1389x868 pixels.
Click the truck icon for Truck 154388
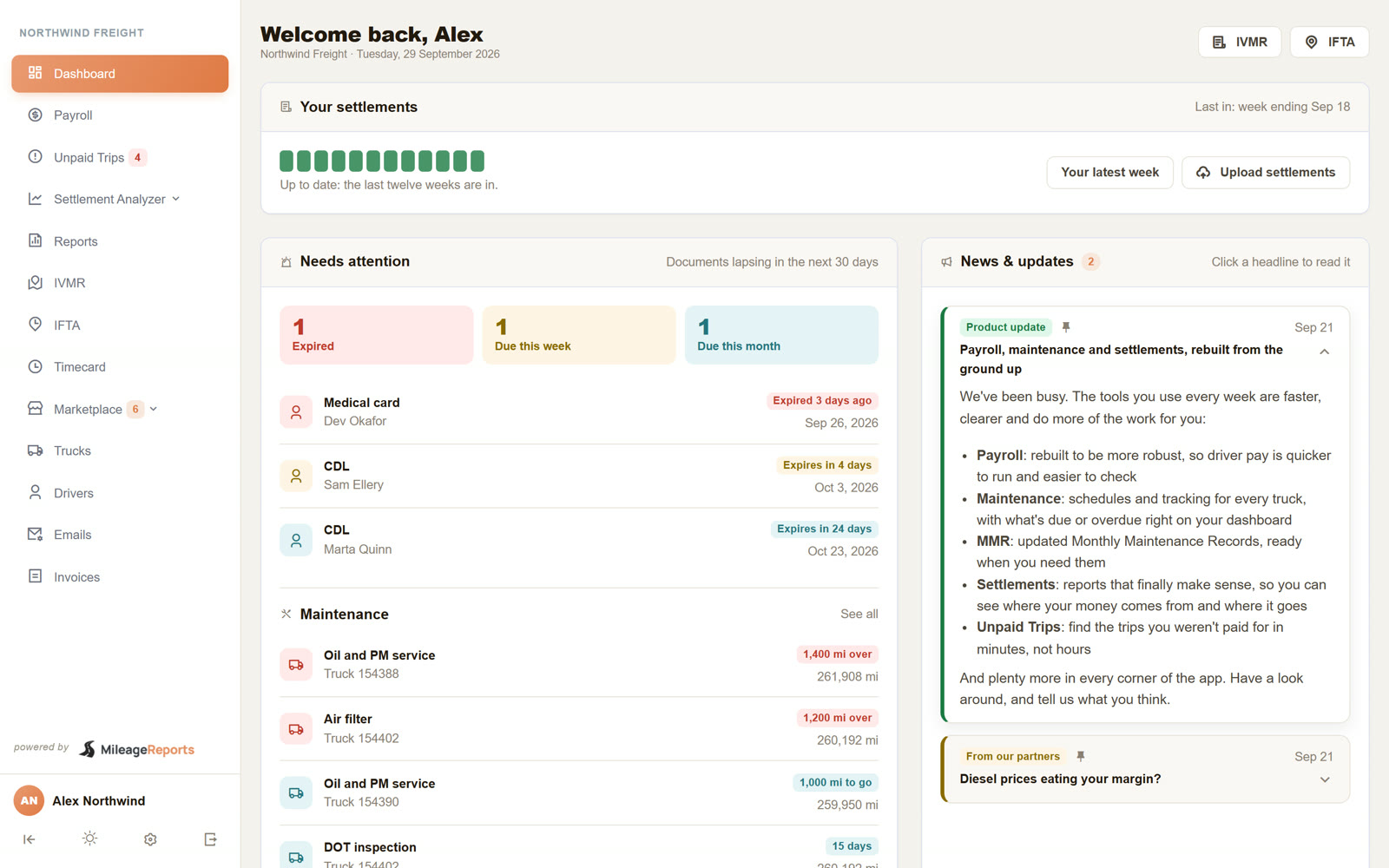click(x=296, y=665)
